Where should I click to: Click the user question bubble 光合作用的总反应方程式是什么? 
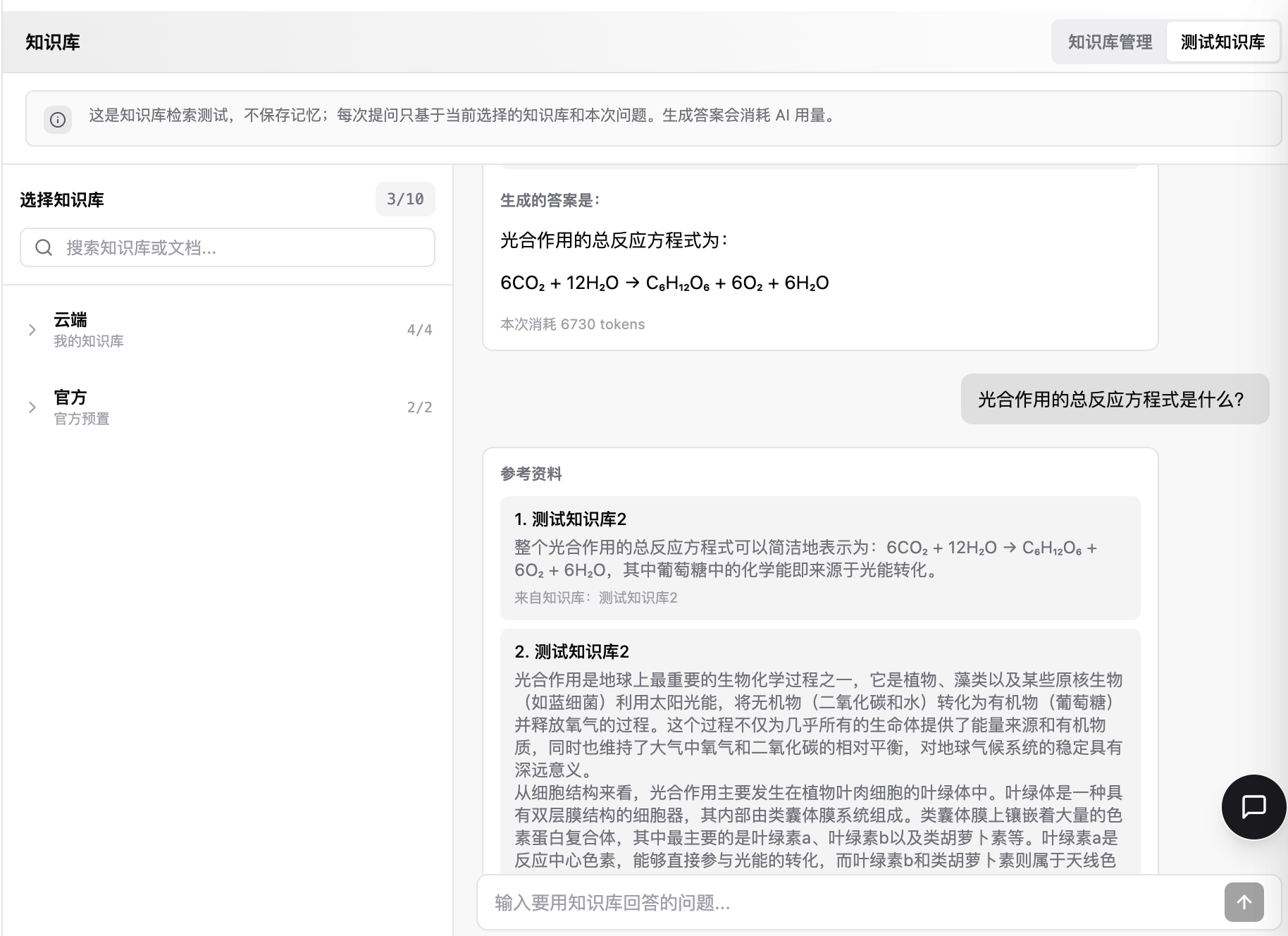1115,399
